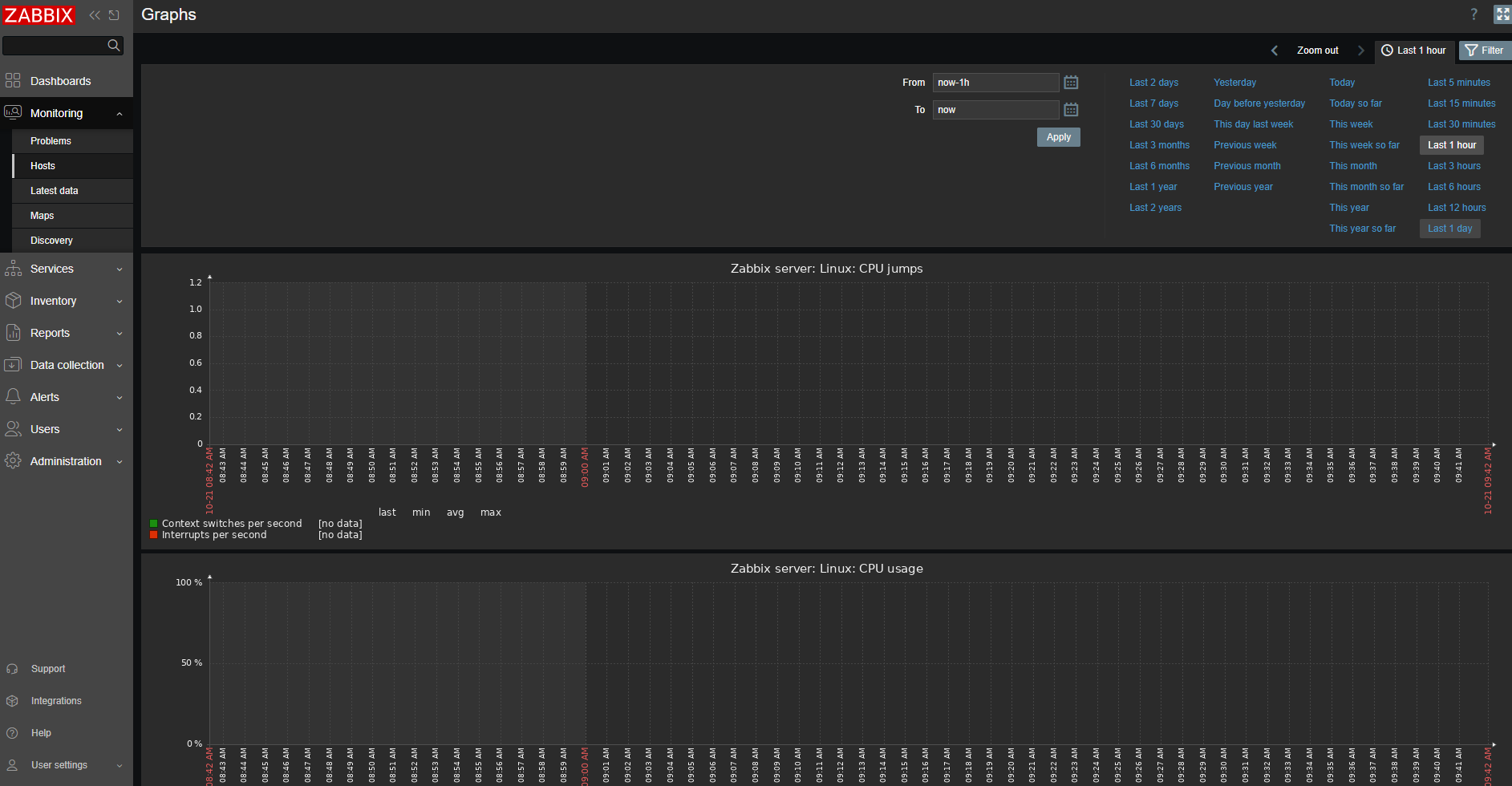Open Problems menu item
This screenshot has width=1512, height=786.
click(x=51, y=141)
